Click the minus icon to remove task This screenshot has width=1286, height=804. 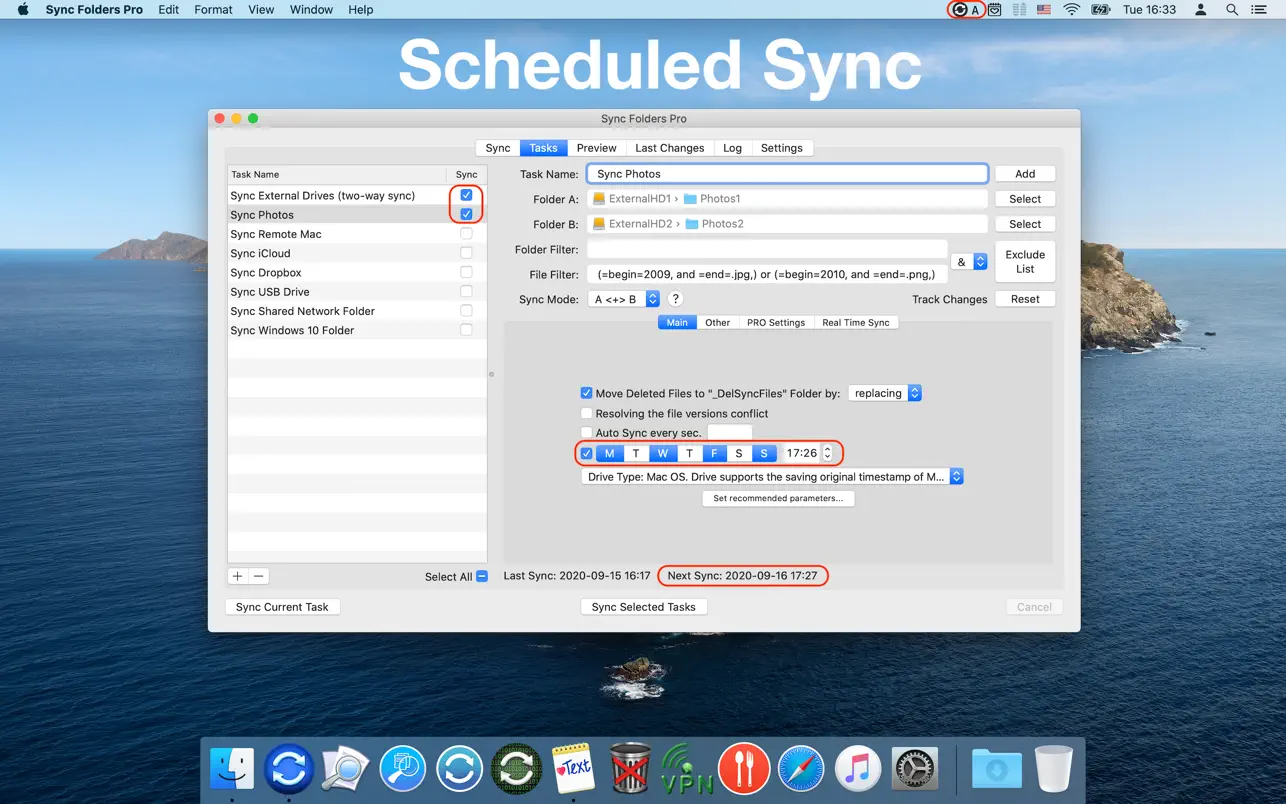pyautogui.click(x=259, y=576)
